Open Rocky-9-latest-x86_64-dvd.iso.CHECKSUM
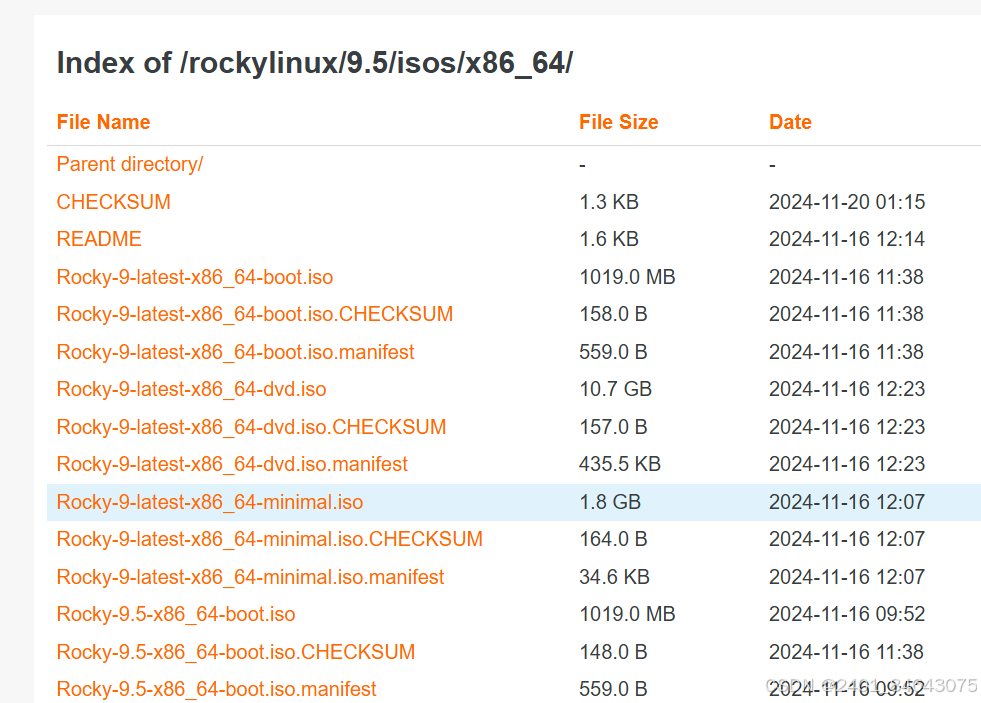 pos(251,427)
